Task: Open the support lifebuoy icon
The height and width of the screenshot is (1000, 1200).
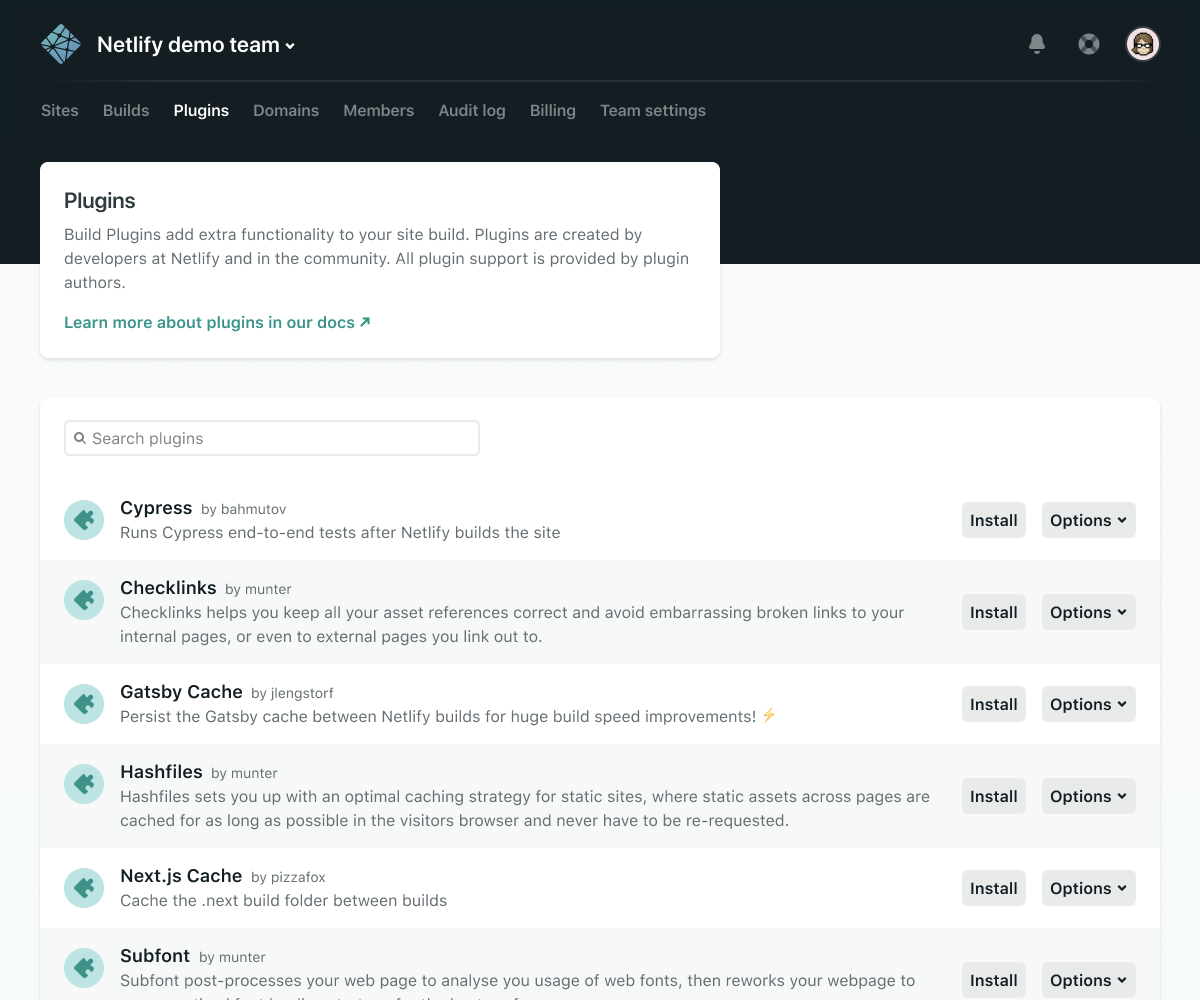Action: (1089, 44)
